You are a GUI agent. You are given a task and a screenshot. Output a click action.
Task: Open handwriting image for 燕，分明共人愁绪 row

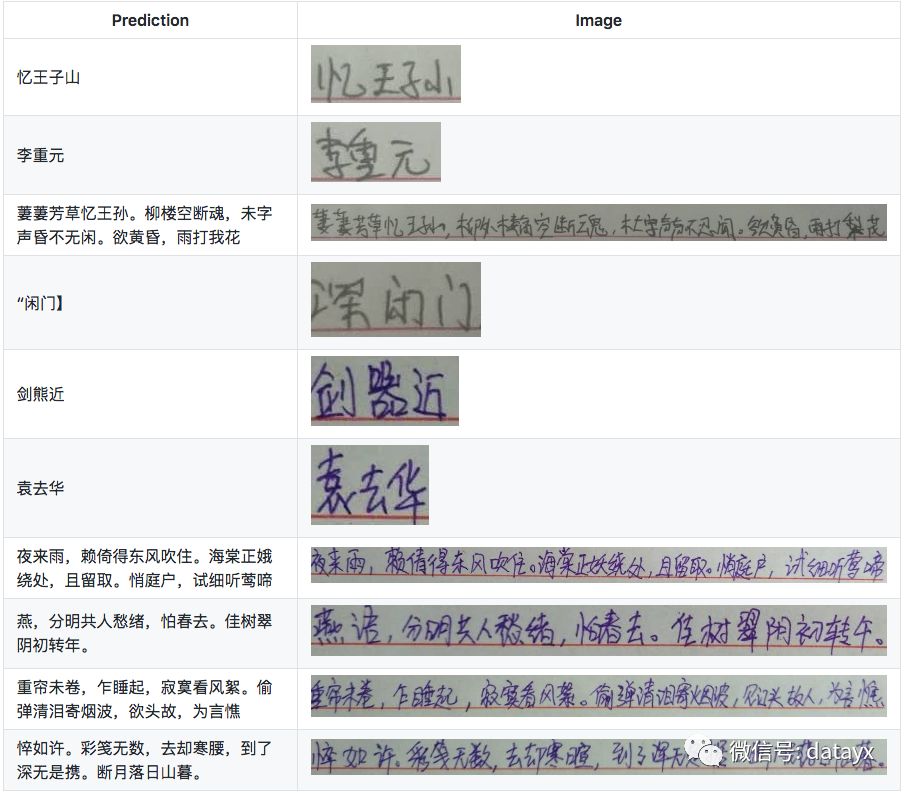(598, 630)
